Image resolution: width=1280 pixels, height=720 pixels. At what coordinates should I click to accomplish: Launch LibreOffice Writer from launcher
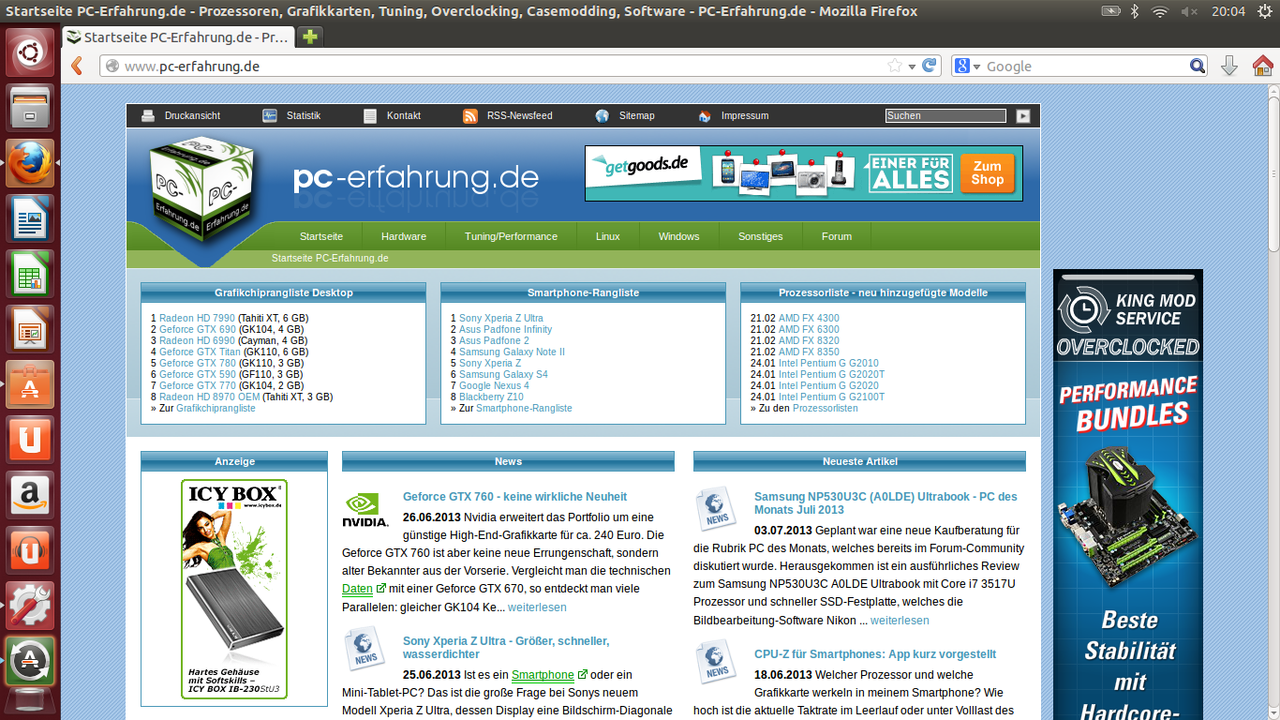(30, 217)
